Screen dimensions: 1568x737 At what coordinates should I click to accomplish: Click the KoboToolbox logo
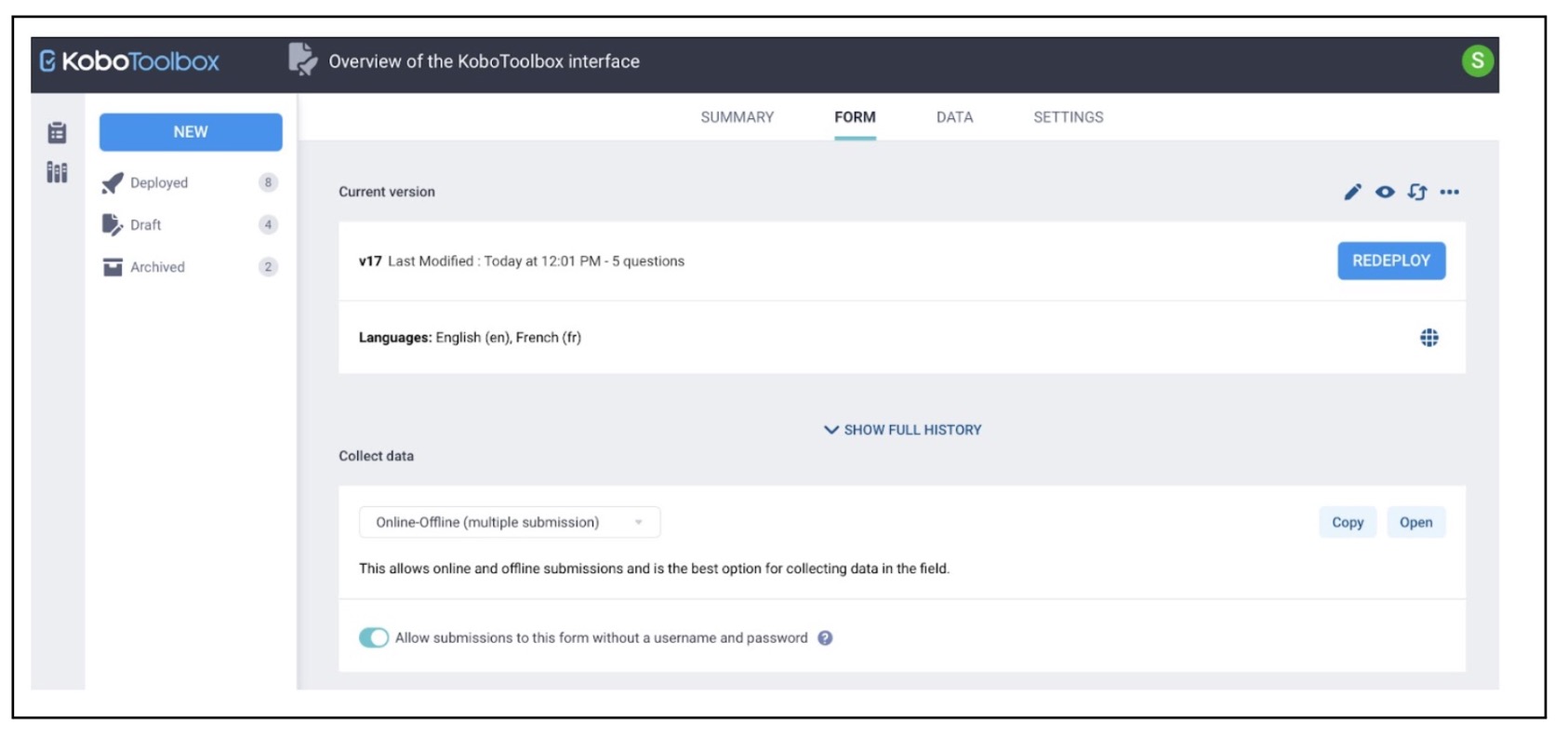[x=130, y=61]
